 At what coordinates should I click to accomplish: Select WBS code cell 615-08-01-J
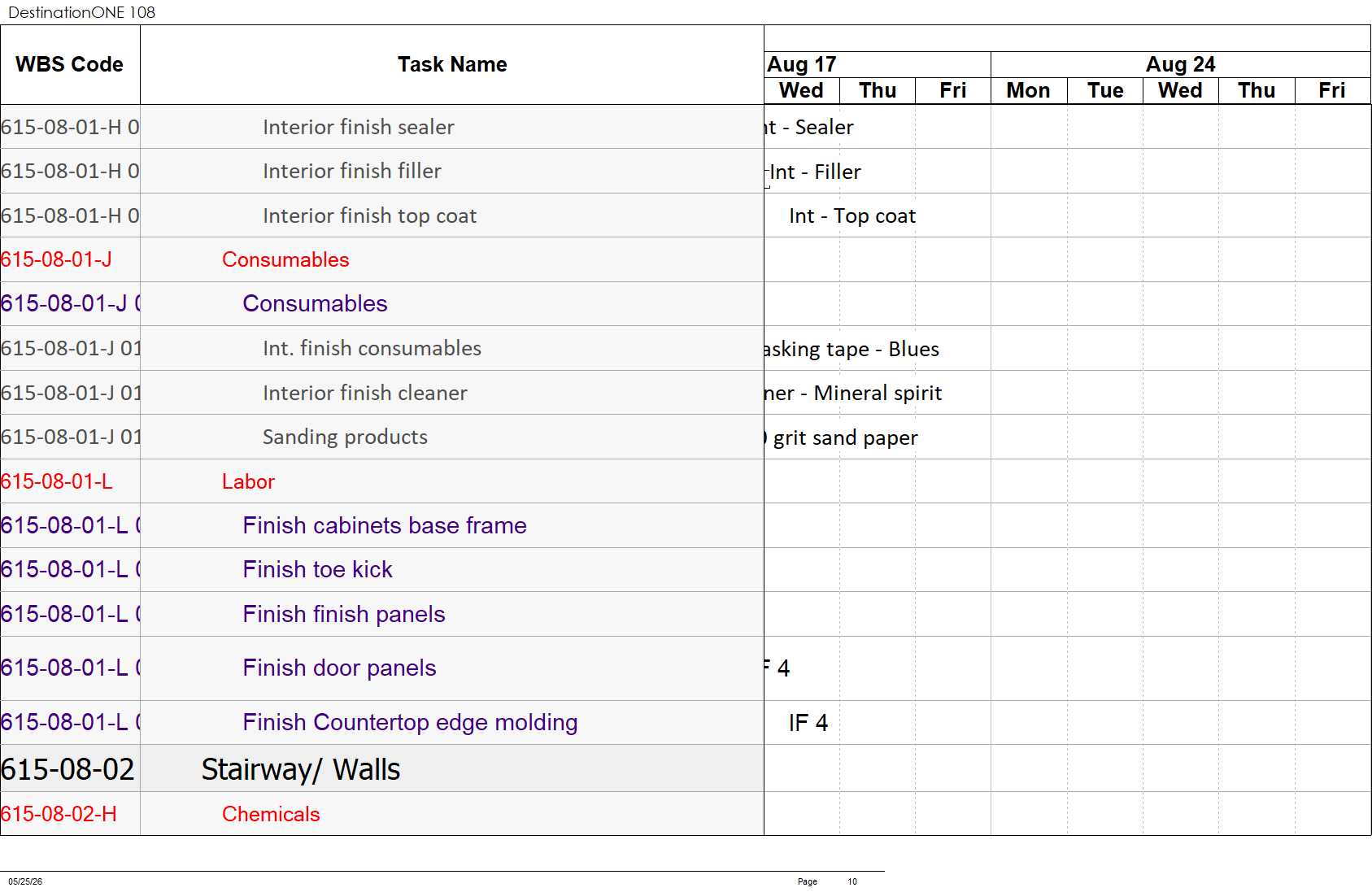tap(56, 259)
